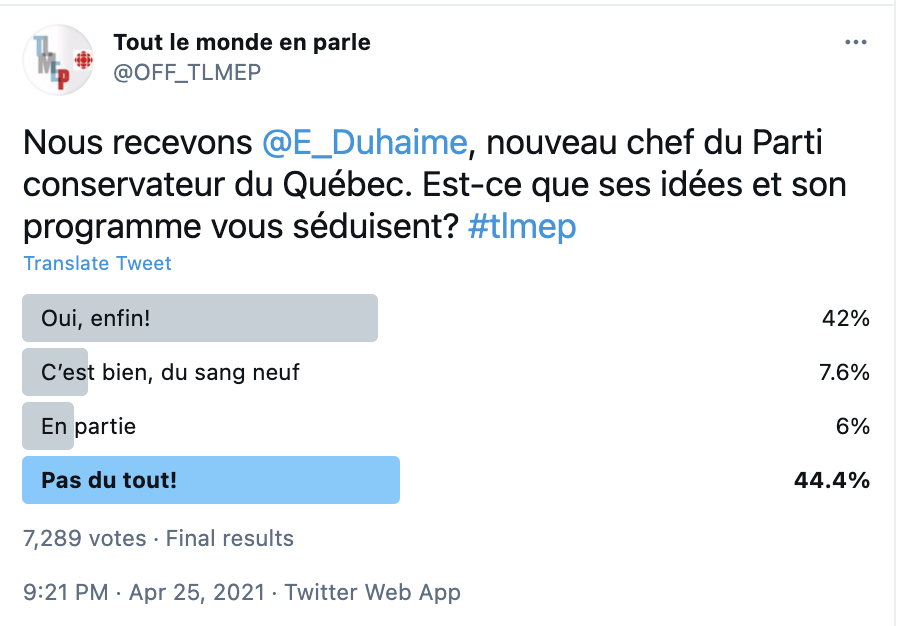The height and width of the screenshot is (626, 900).
Task: Click the 7.6% result value
Action: click(x=844, y=372)
